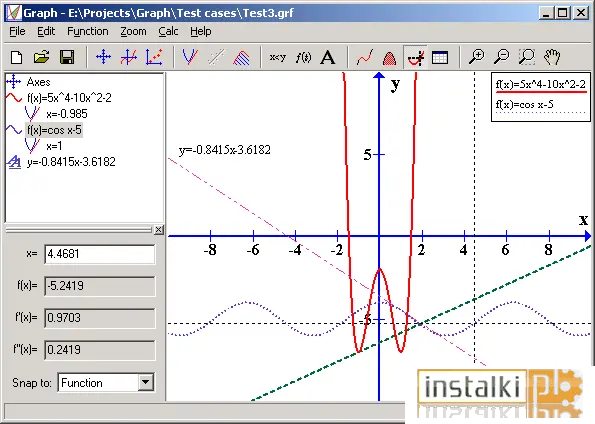This screenshot has width=595, height=424.
Task: Click the Insert trendline toolbar icon
Action: [216, 58]
